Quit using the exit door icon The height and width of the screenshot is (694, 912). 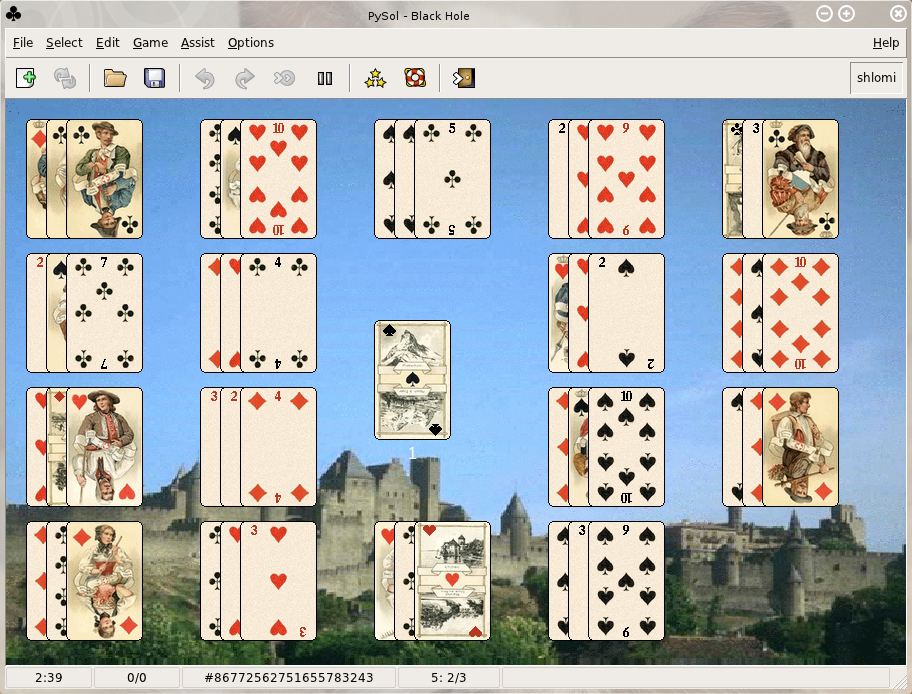click(464, 78)
